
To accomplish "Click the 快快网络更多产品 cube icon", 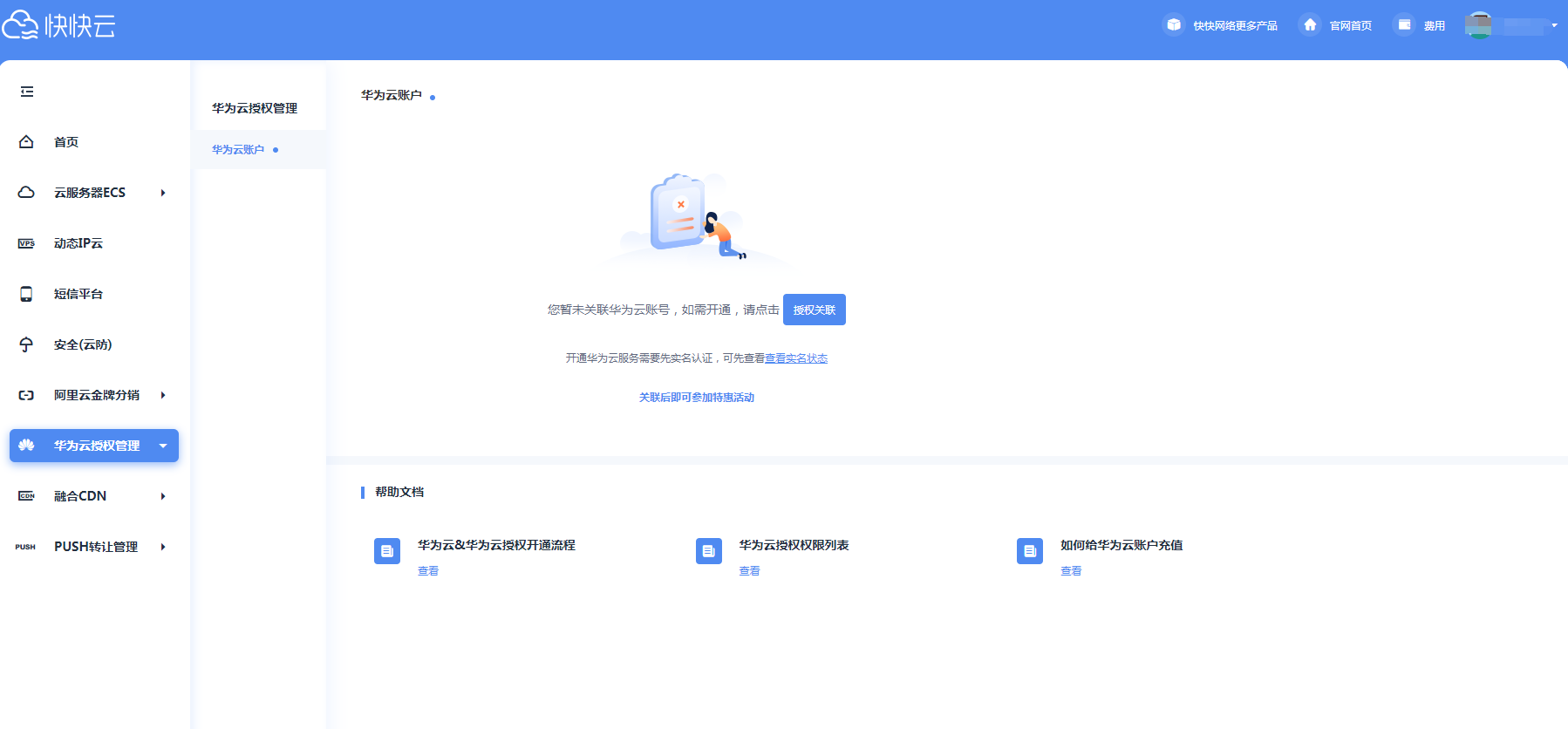I will click(1174, 25).
